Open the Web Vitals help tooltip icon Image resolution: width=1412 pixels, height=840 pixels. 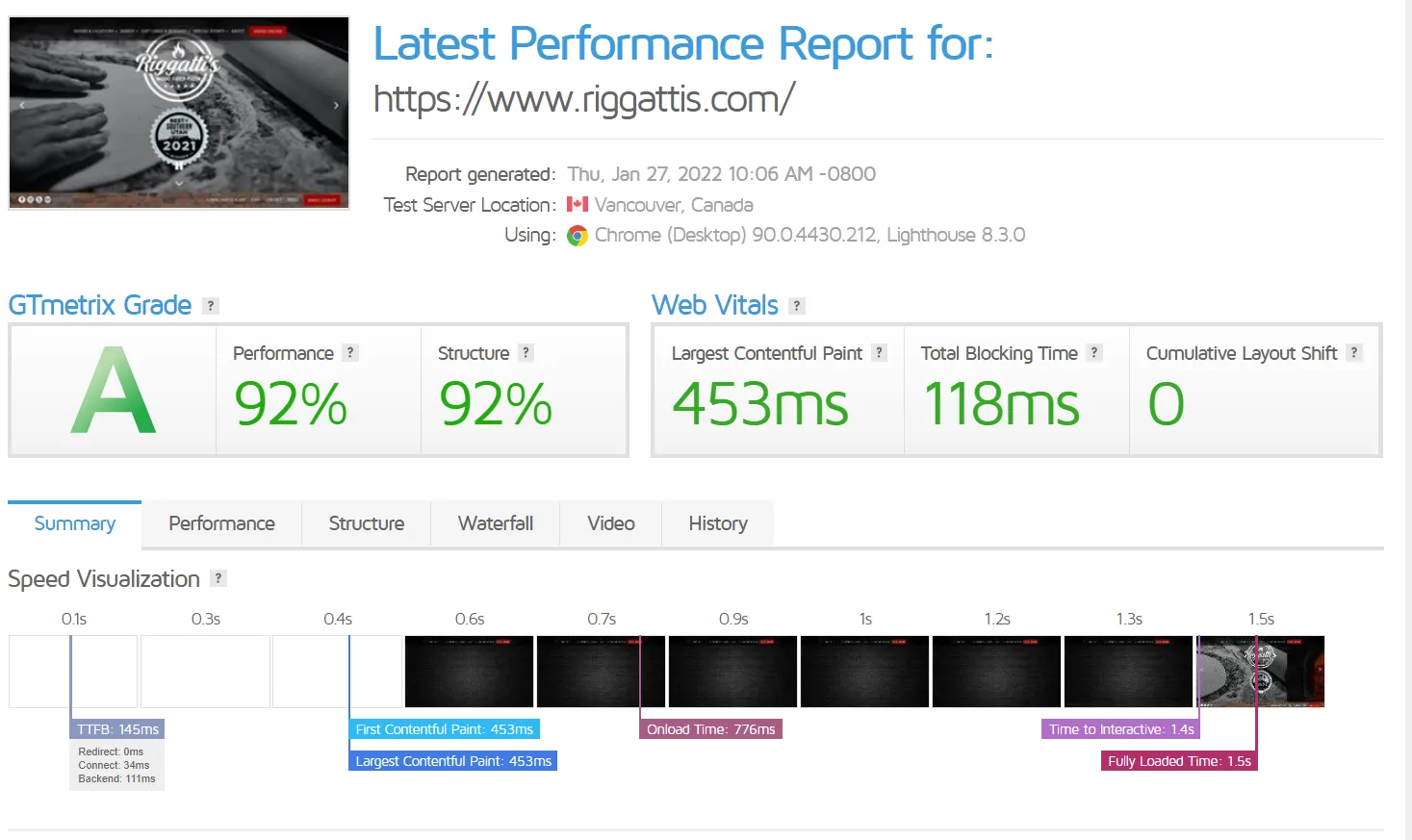tap(796, 306)
